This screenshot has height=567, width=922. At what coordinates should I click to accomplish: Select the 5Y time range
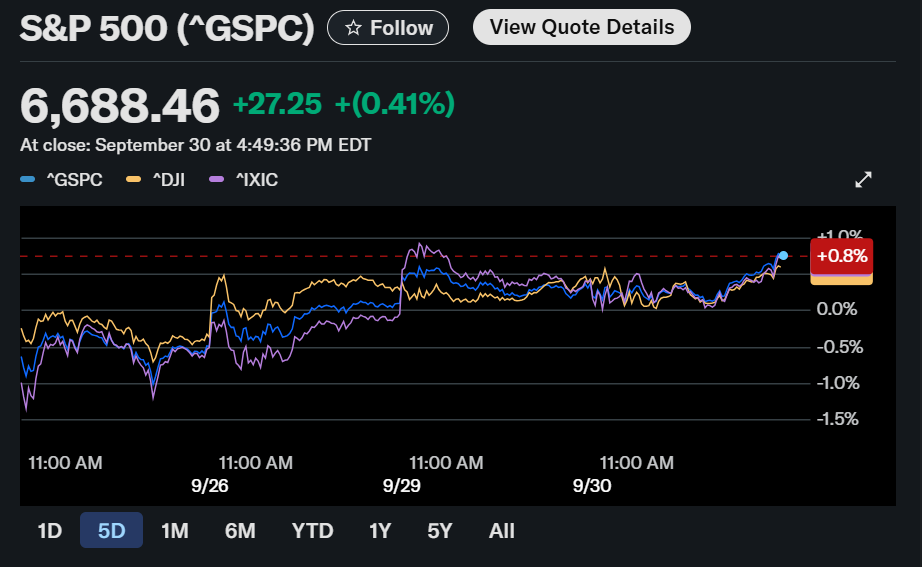(440, 531)
